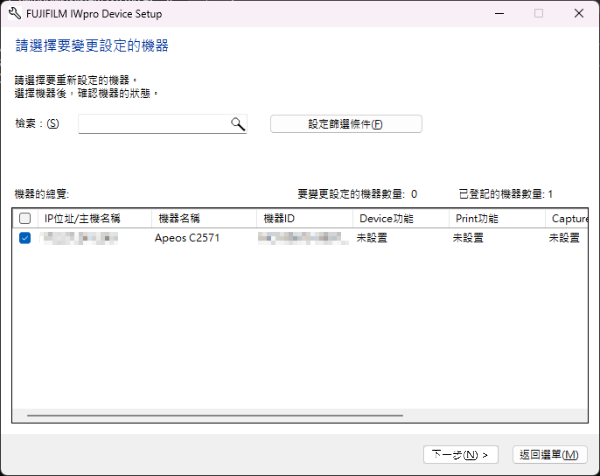
Task: Click the 機器的總覽 label
Action: pos(42,194)
